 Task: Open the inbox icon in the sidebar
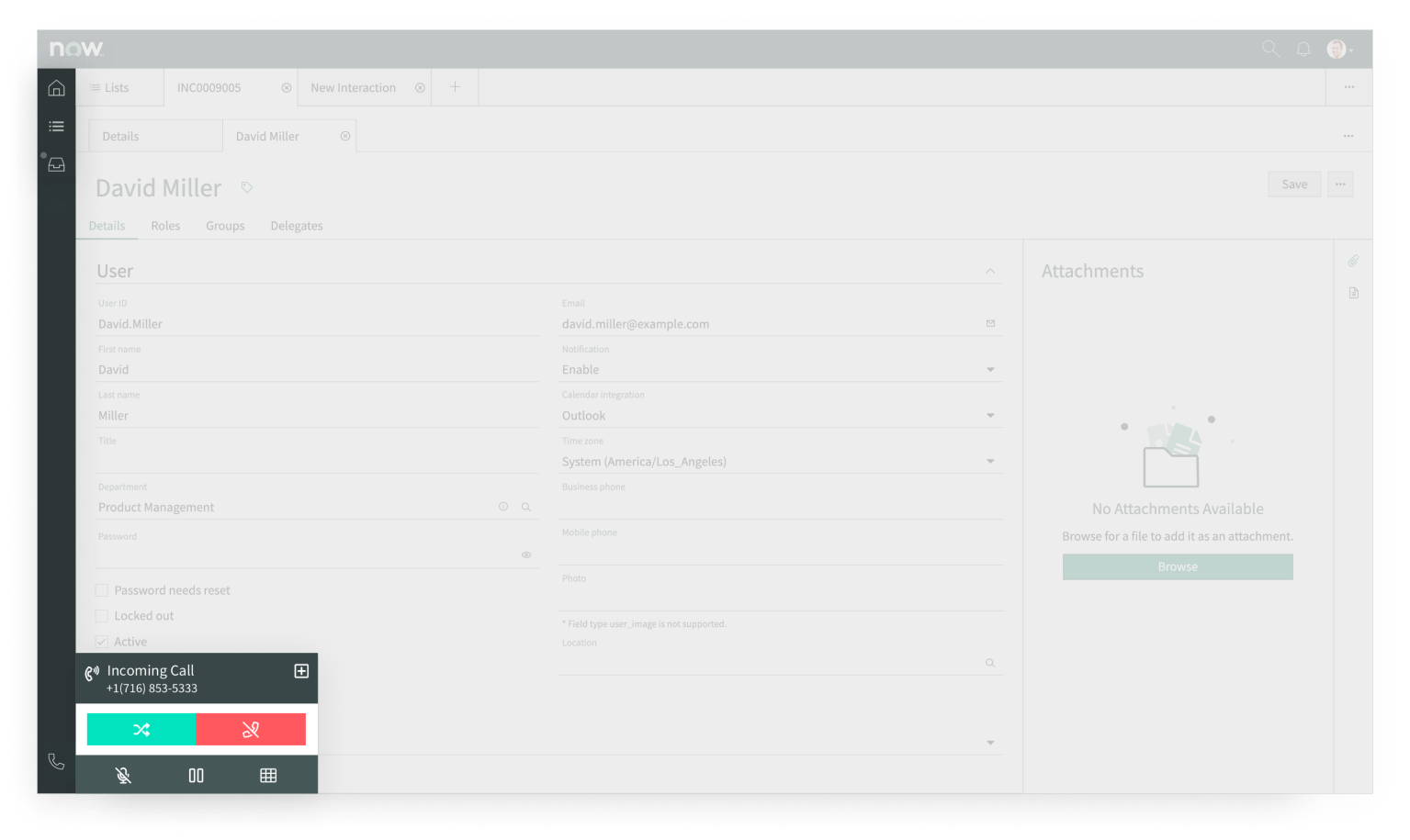[x=56, y=164]
